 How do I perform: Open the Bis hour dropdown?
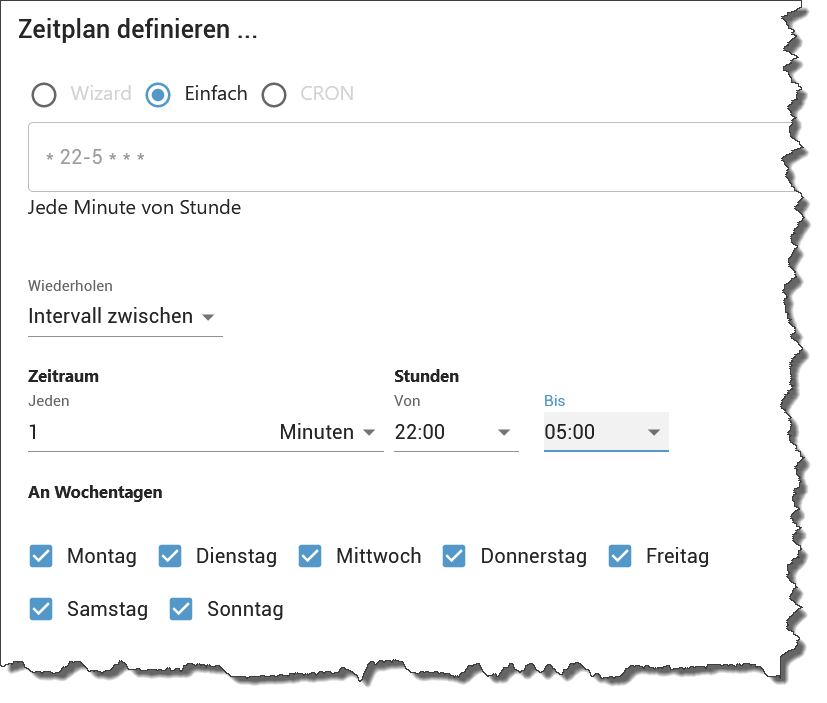pyautogui.click(x=605, y=433)
